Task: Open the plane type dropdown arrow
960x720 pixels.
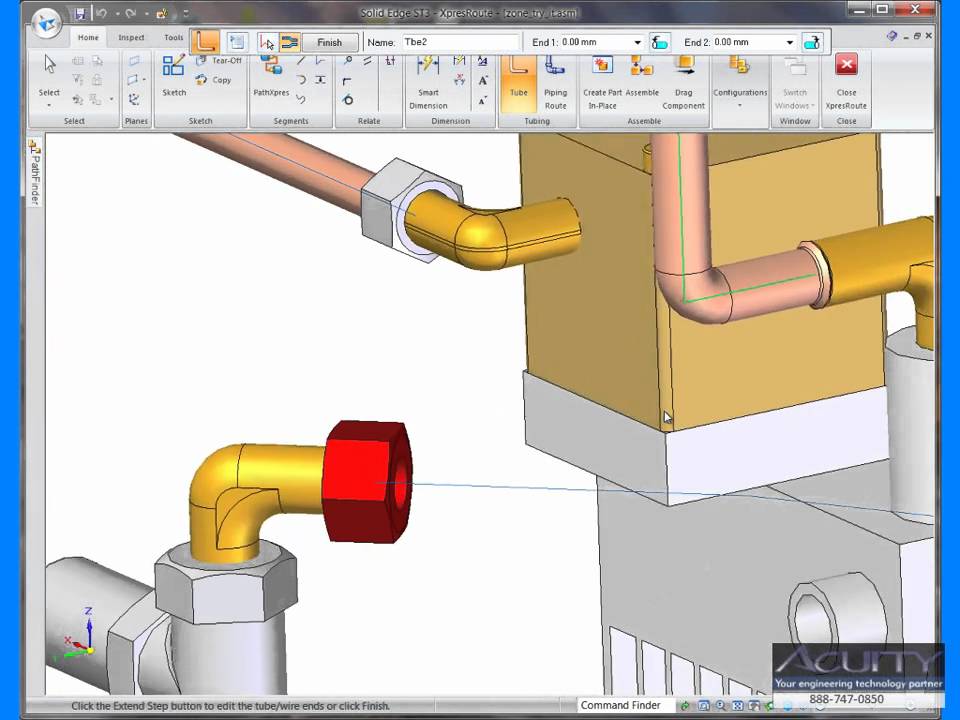Action: (144, 80)
